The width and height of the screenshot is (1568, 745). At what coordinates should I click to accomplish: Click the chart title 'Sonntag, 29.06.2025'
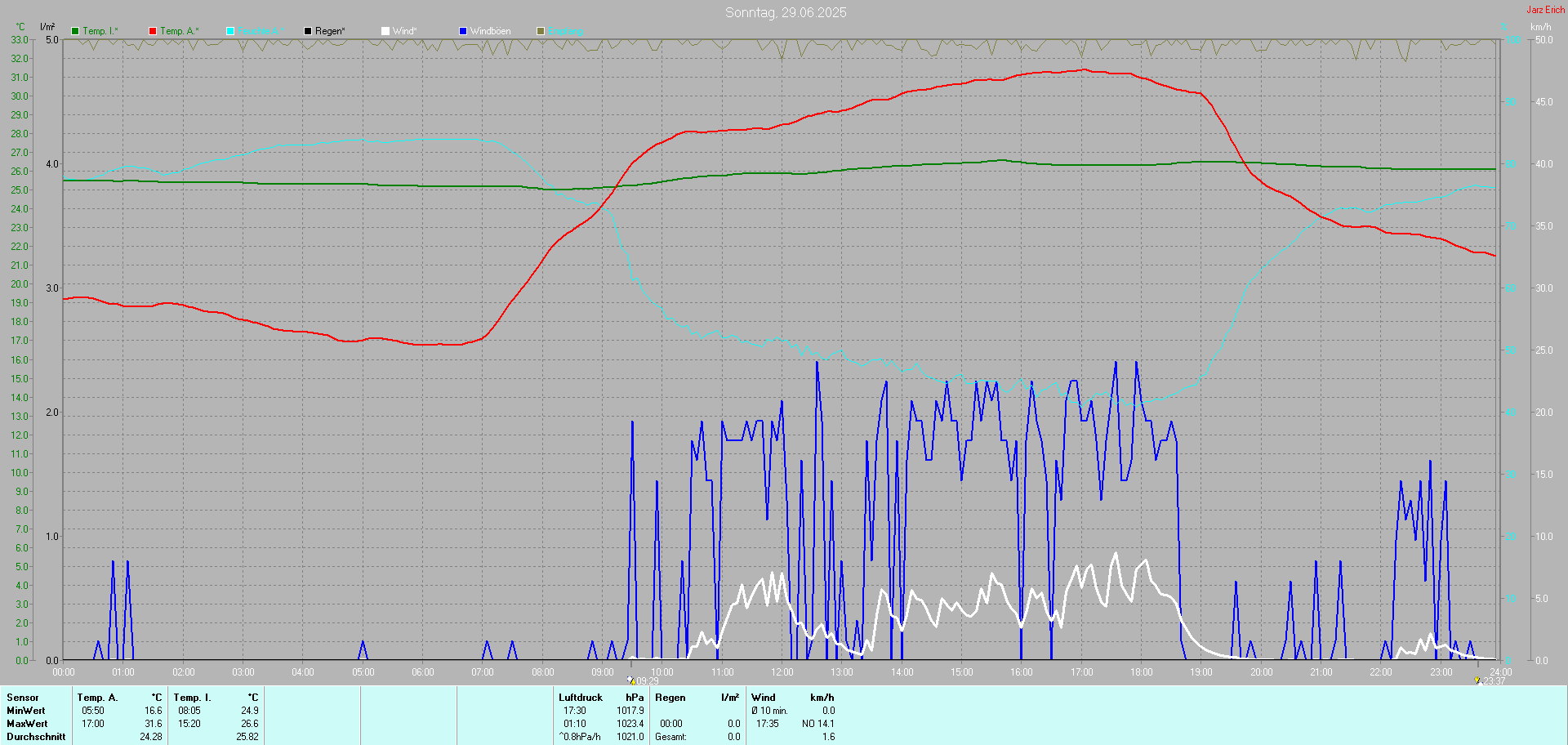786,12
